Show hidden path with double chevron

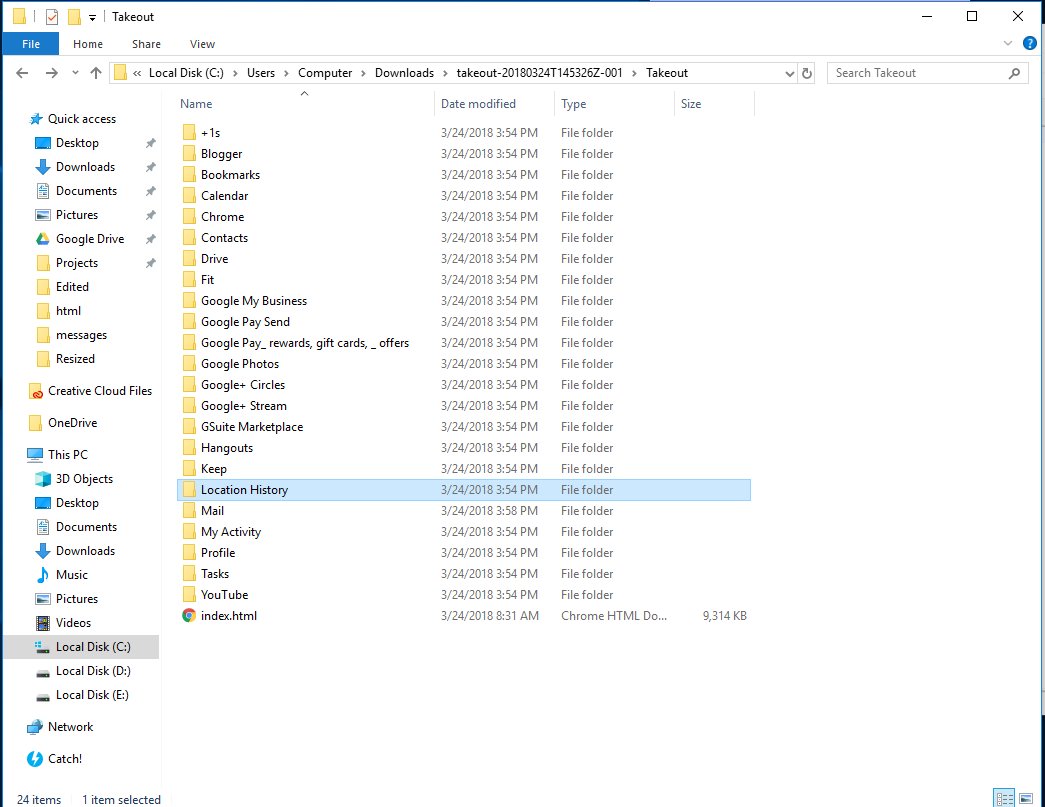tap(137, 73)
